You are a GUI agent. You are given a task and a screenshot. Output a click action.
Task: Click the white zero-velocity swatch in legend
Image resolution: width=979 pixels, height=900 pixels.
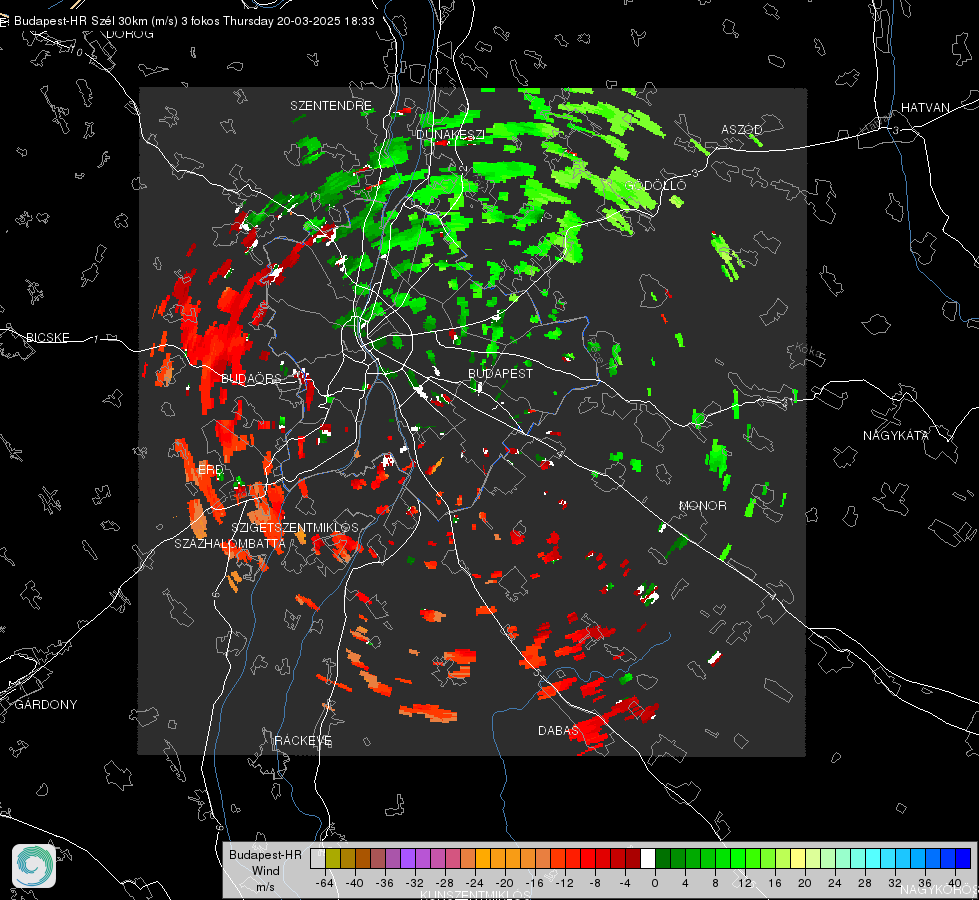tap(647, 858)
